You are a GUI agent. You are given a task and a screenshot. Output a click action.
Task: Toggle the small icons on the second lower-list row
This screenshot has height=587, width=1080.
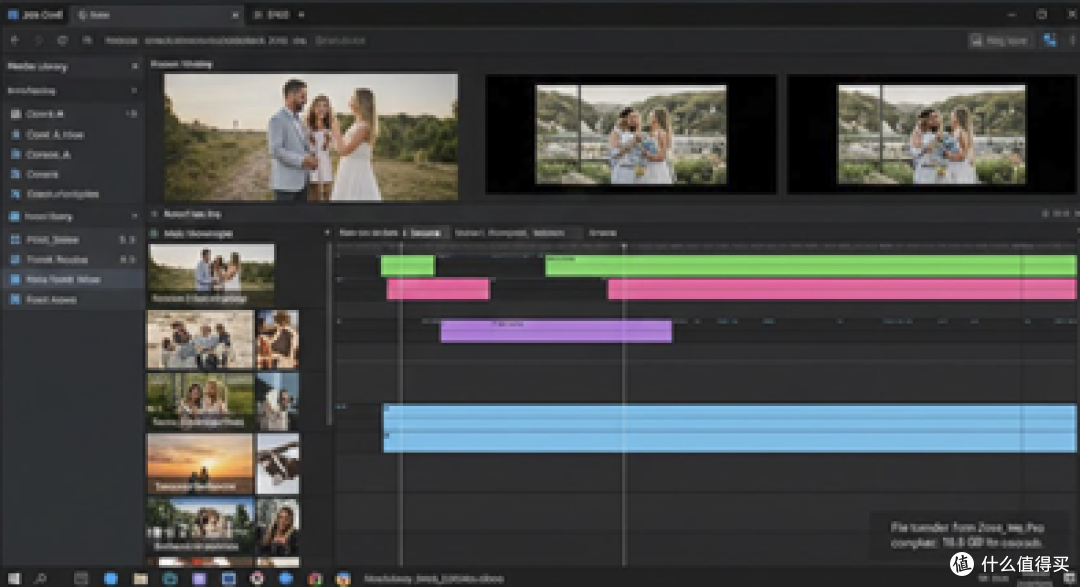[127, 260]
